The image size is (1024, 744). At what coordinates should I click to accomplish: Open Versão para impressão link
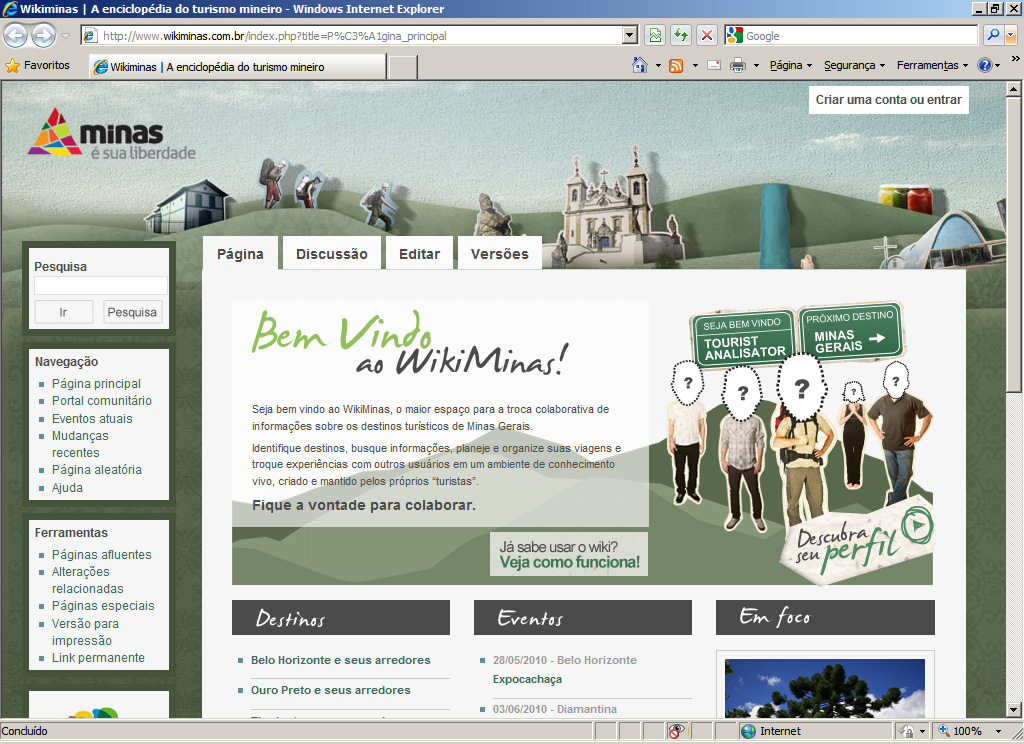[x=85, y=632]
